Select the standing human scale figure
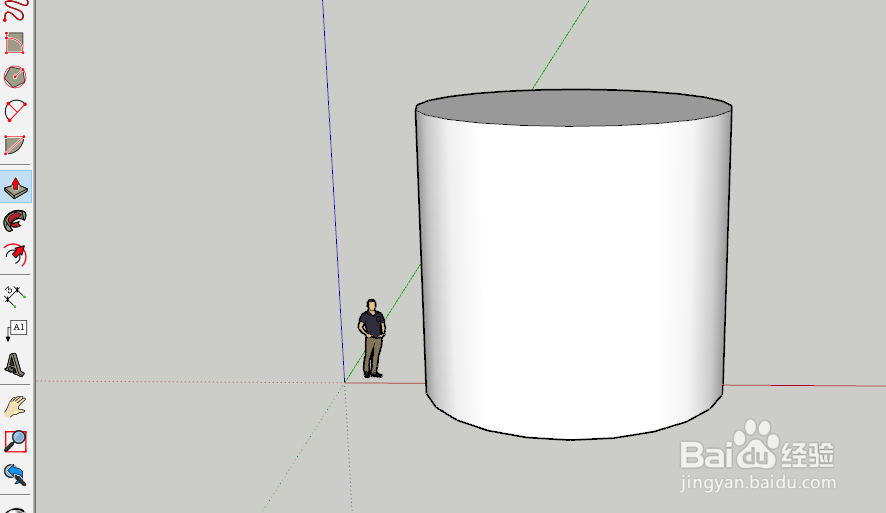Viewport: 886px width, 513px height. pos(372,338)
